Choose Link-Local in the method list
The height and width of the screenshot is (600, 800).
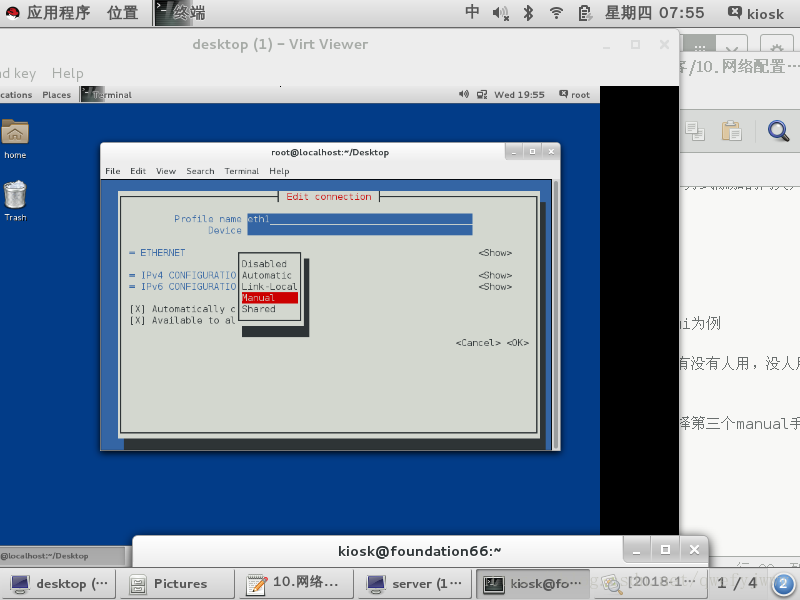[269, 286]
